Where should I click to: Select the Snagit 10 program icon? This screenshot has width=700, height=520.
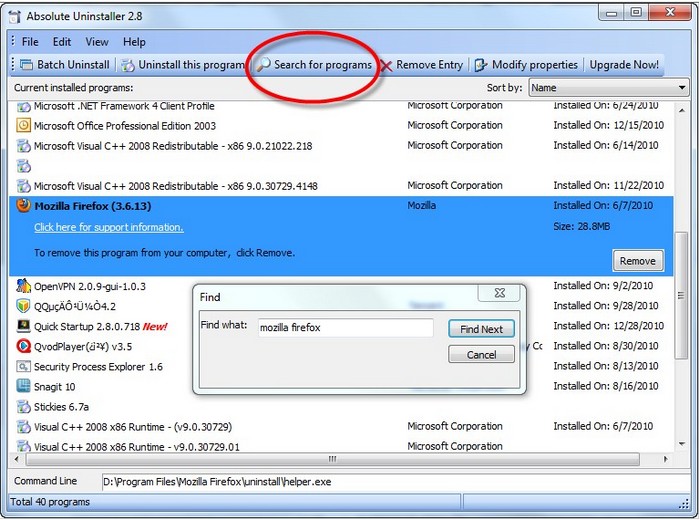[24, 386]
